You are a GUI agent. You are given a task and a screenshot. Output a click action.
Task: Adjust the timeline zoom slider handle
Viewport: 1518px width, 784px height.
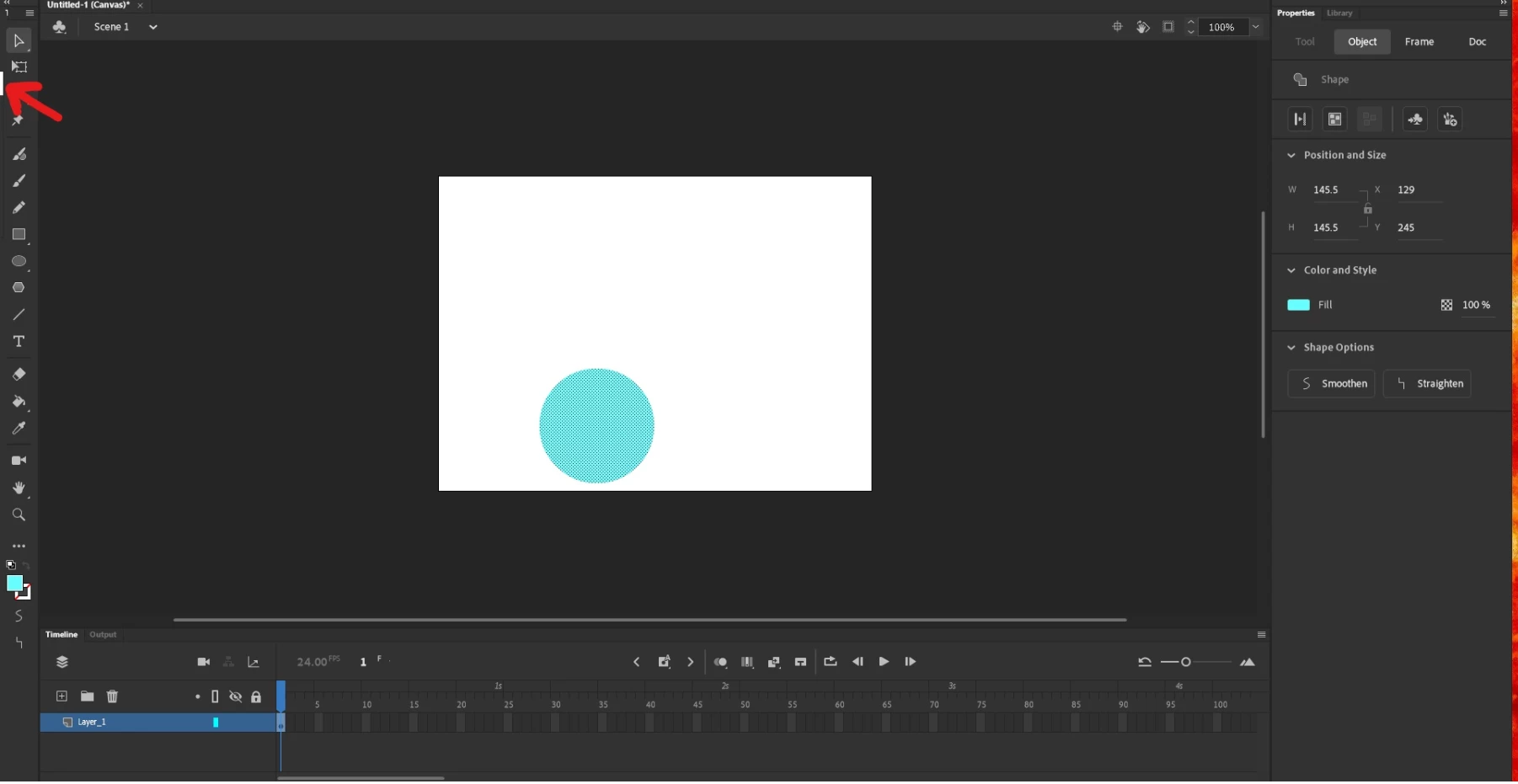1185,663
